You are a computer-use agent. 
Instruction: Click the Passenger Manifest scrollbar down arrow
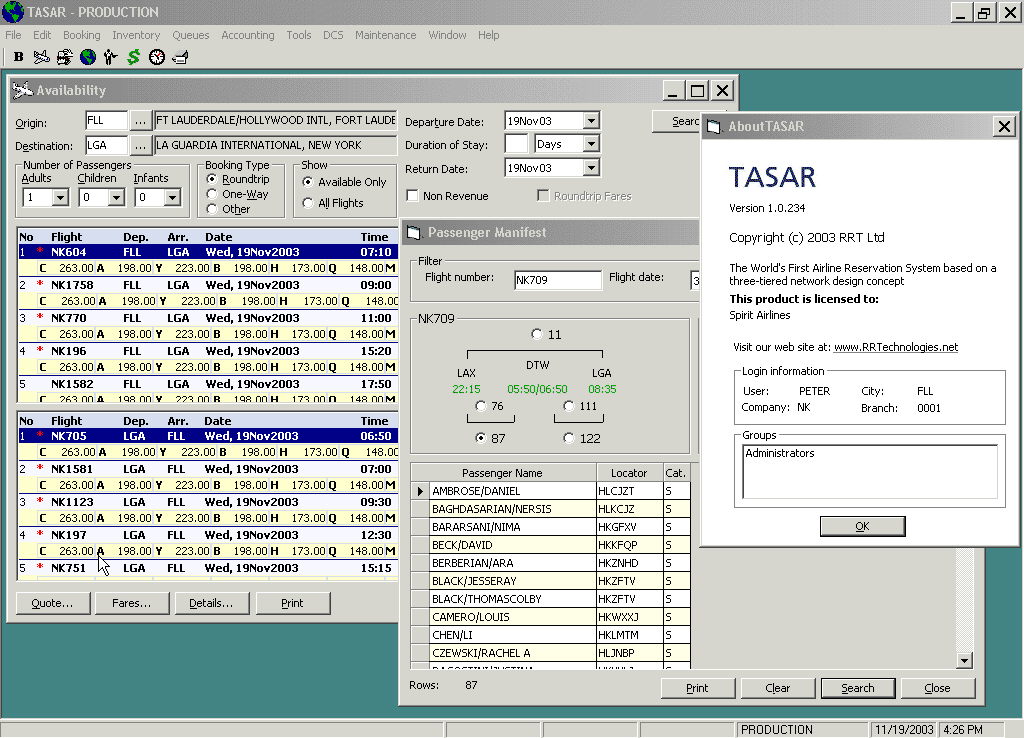coord(964,660)
